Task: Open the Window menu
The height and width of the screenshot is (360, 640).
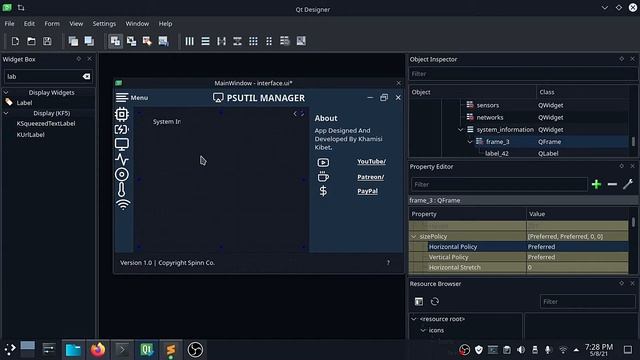Action: [137, 24]
